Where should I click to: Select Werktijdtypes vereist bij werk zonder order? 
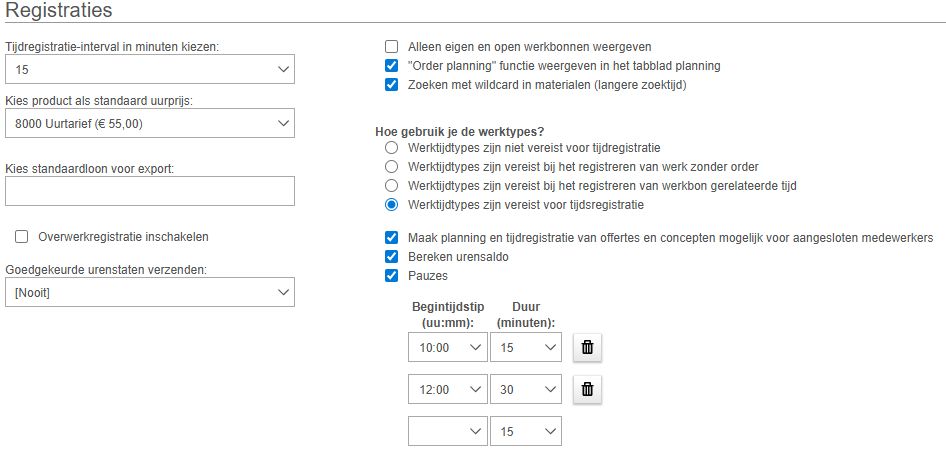point(392,166)
